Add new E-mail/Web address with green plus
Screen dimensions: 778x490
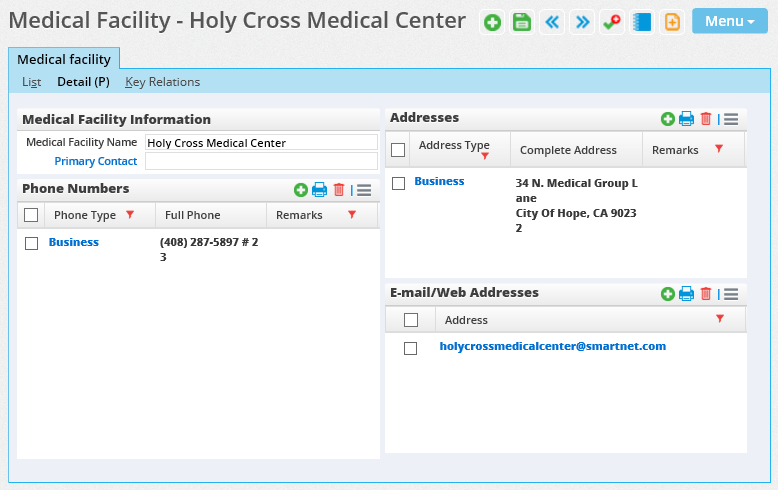tap(668, 294)
